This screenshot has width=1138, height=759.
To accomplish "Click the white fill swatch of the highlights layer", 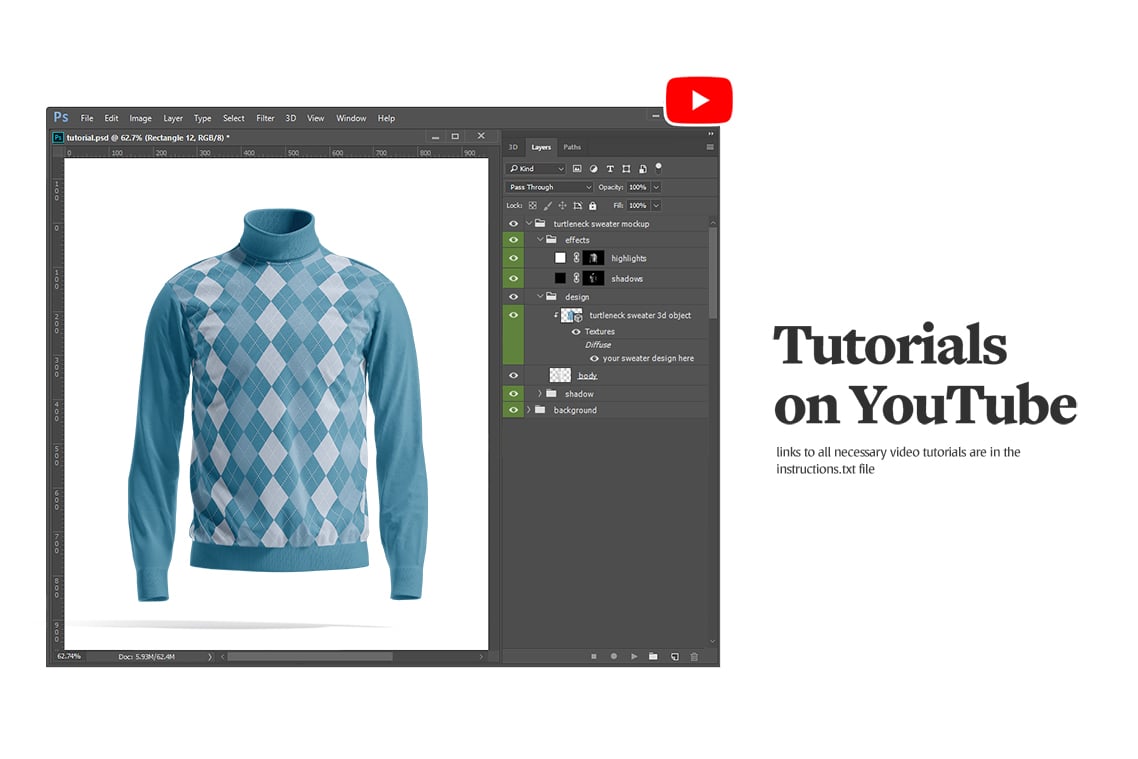I will pyautogui.click(x=560, y=257).
